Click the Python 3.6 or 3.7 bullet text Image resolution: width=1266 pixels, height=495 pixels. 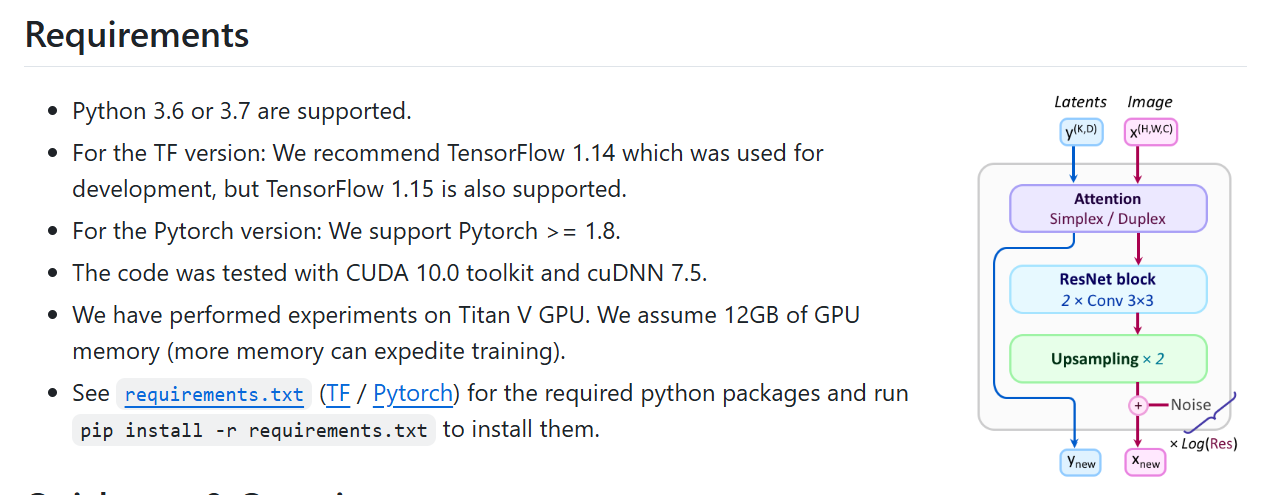click(242, 111)
